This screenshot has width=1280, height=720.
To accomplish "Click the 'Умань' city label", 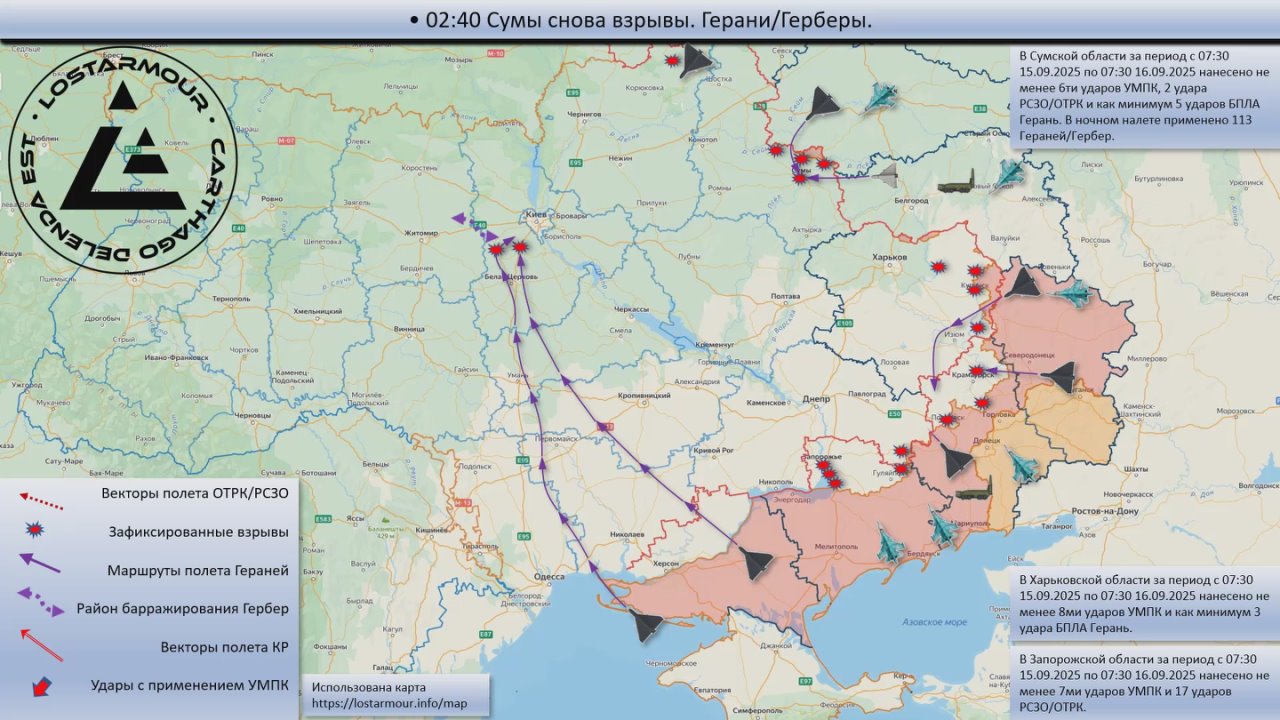I will coord(517,375).
